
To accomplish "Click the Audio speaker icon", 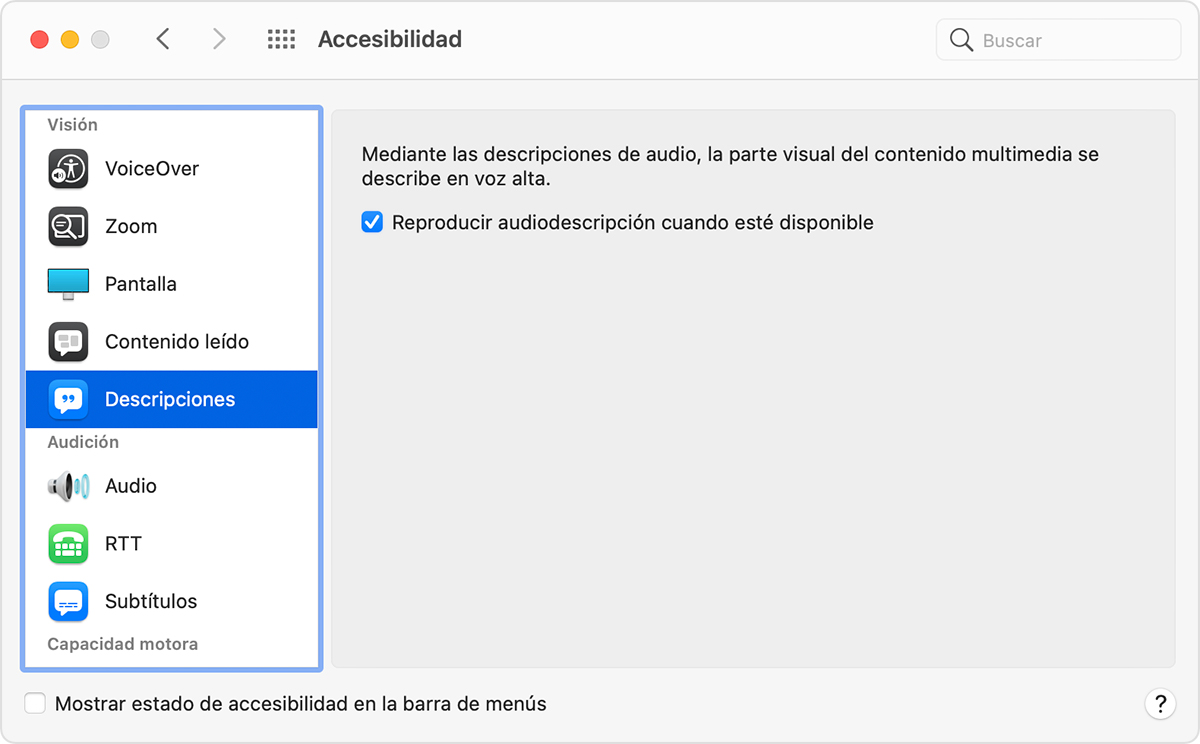I will pyautogui.click(x=68, y=486).
